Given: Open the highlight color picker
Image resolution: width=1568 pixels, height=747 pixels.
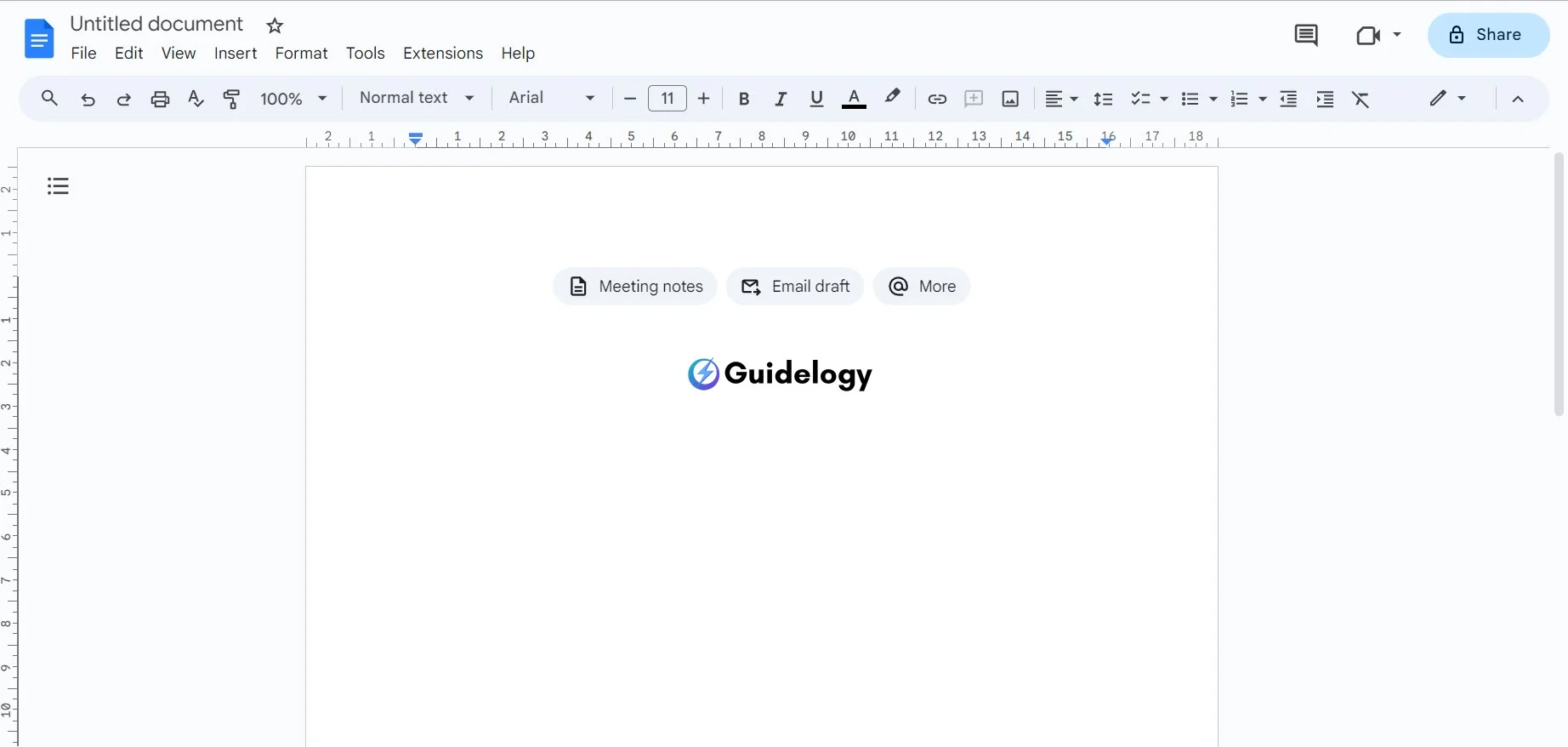Looking at the screenshot, I should [892, 98].
